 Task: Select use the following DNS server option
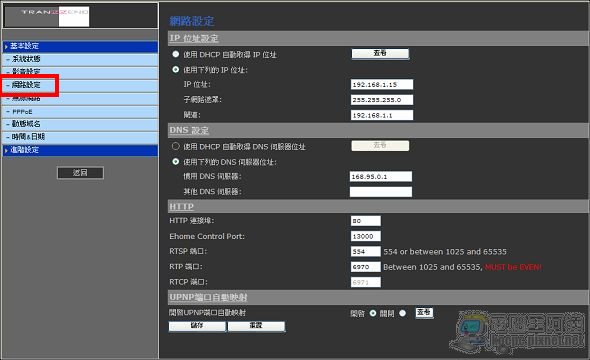(x=176, y=161)
